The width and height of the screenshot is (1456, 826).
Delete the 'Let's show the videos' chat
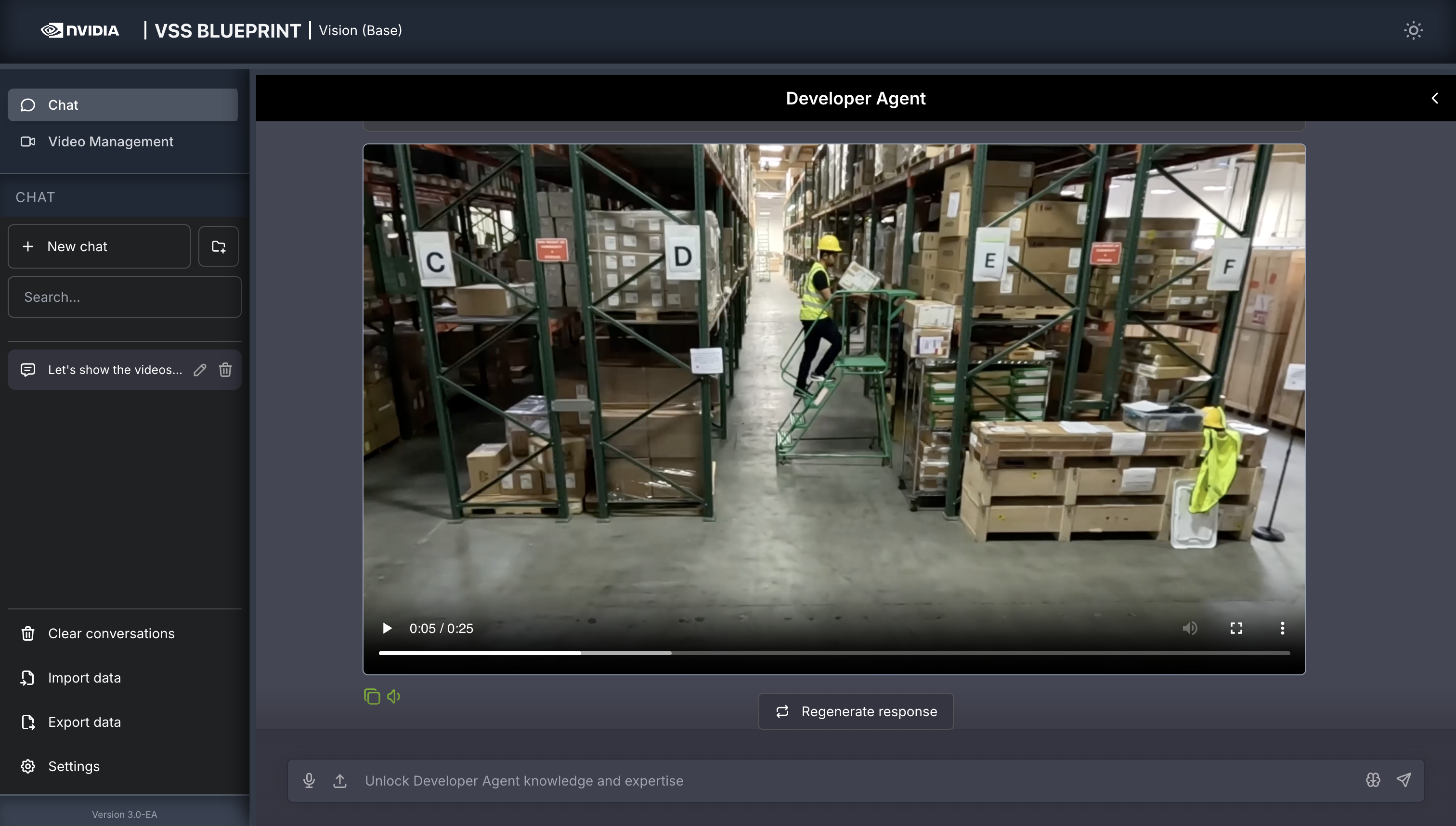[x=225, y=370]
